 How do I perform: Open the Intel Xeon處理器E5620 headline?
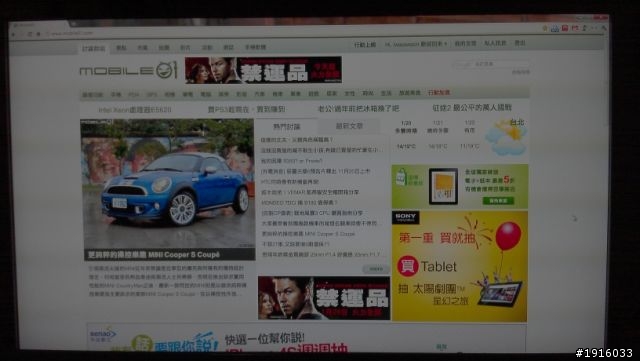click(x=135, y=110)
